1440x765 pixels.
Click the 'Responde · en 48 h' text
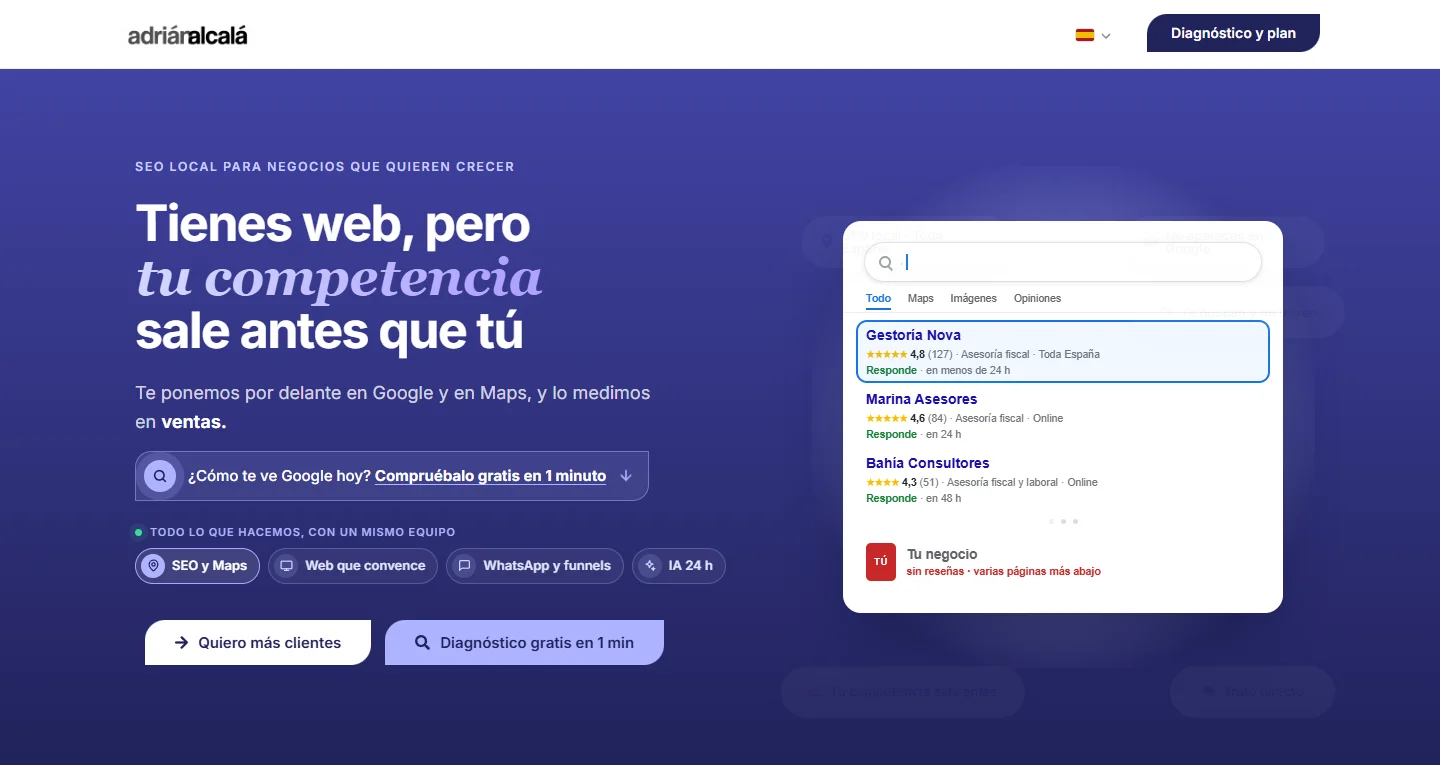click(x=914, y=498)
